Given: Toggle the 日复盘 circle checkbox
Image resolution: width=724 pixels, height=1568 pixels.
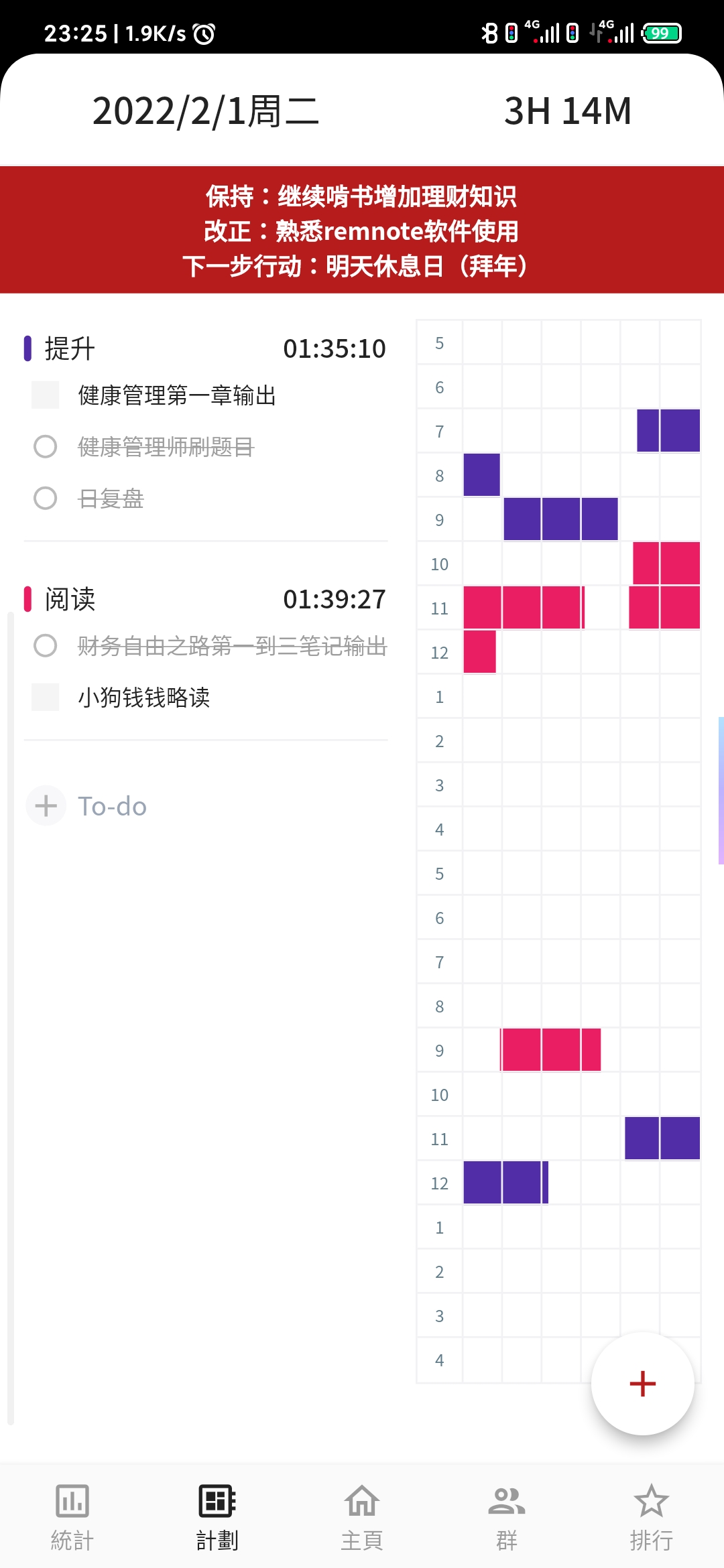Looking at the screenshot, I should click(46, 498).
